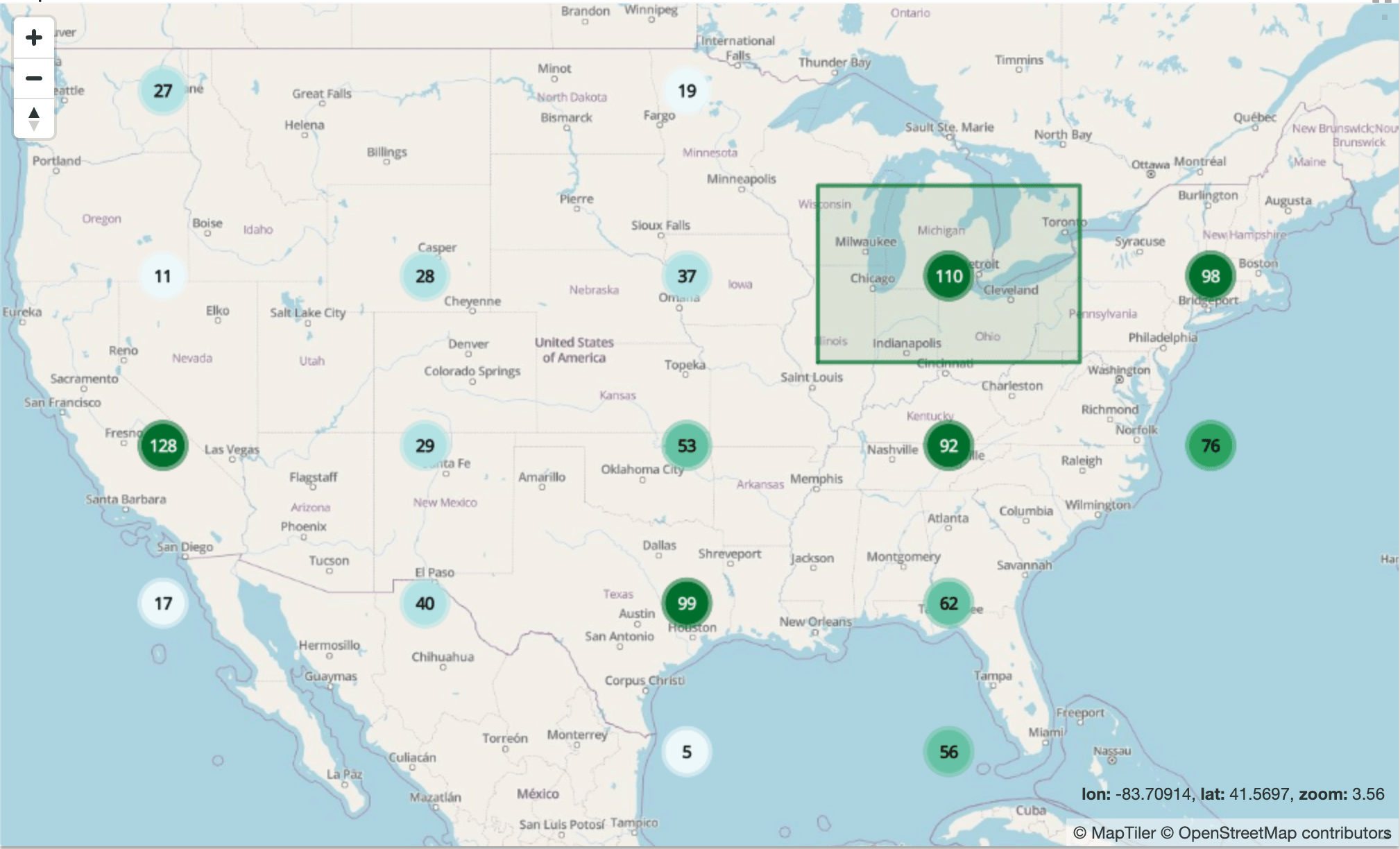The height and width of the screenshot is (849, 1400).
Task: Follow the MapTiler attribution link
Action: coord(1115,832)
